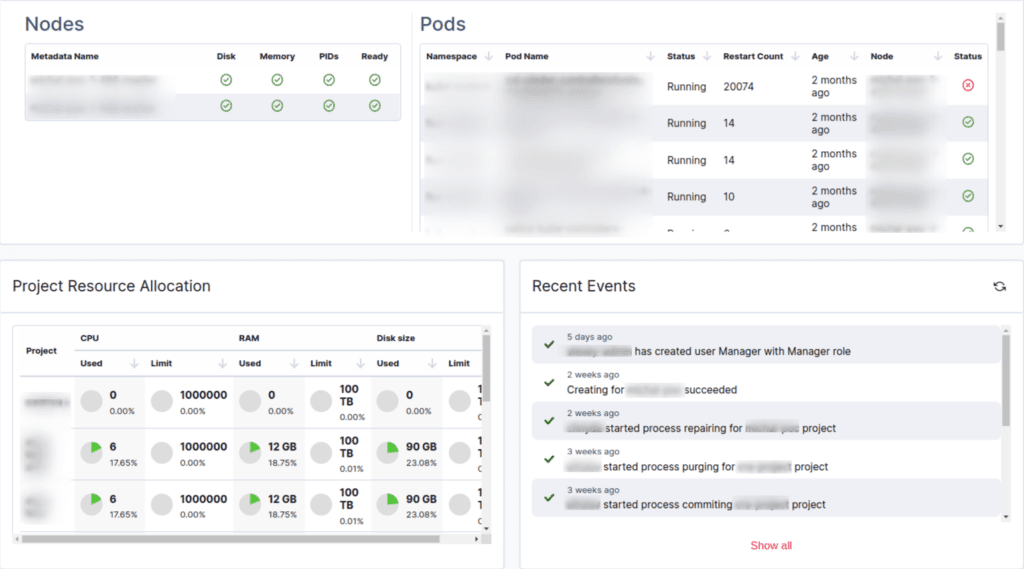The image size is (1024, 569).
Task: Click CPU usage pie chart showing 17.65%
Action: [92, 452]
